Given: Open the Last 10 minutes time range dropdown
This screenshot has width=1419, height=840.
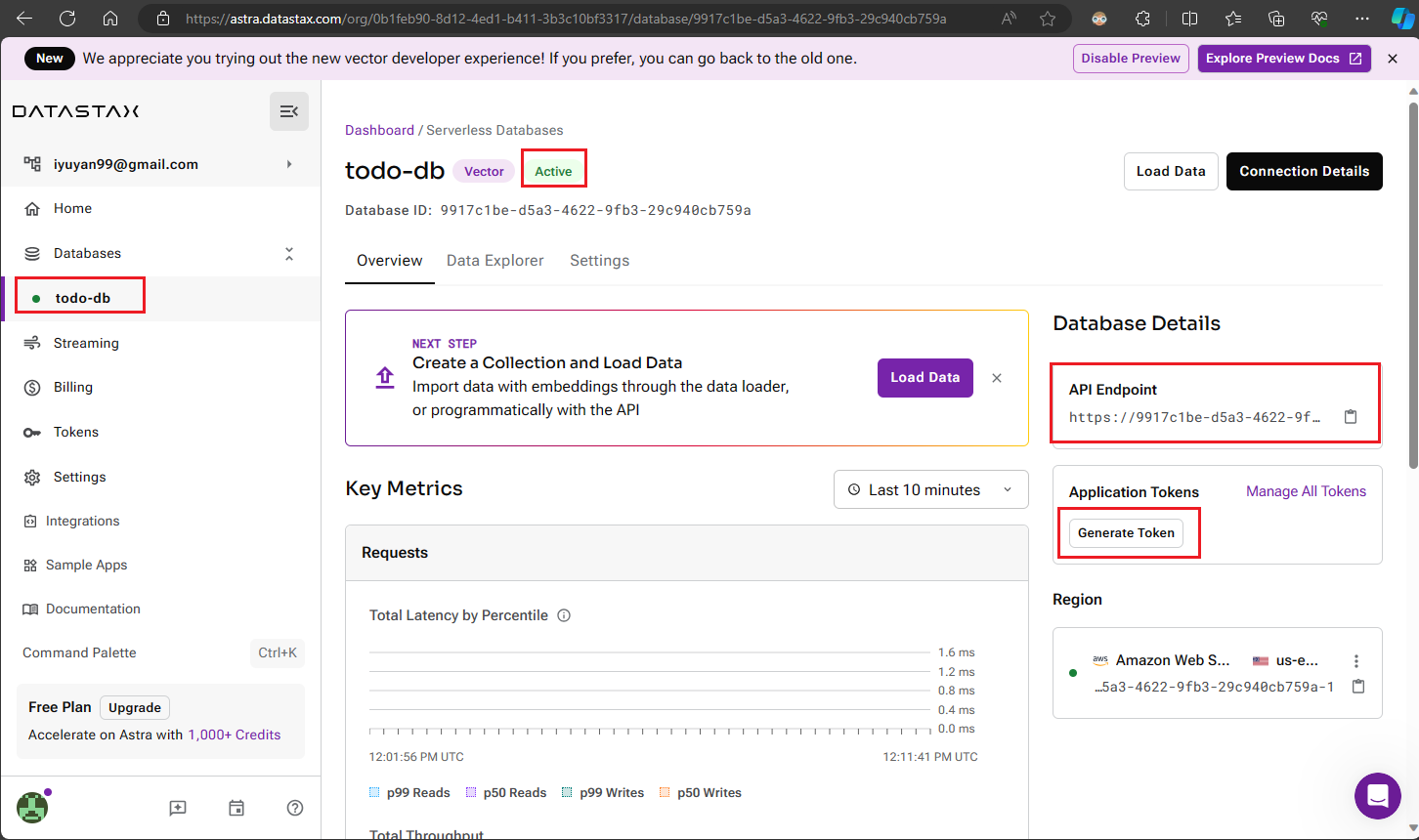Looking at the screenshot, I should click(x=931, y=489).
